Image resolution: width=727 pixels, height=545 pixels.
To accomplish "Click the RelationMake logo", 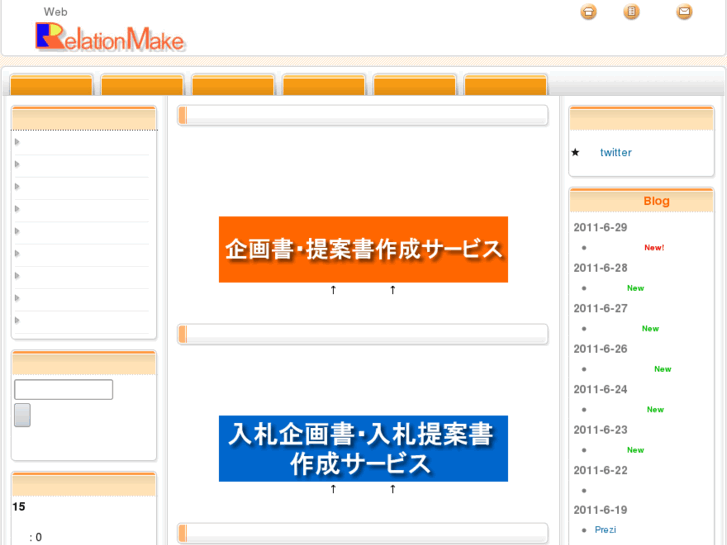I will tap(110, 38).
